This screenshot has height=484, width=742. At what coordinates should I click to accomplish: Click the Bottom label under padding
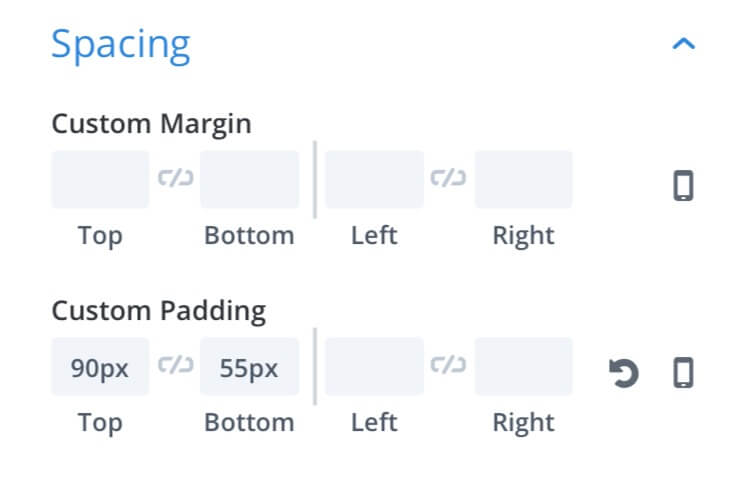[249, 422]
